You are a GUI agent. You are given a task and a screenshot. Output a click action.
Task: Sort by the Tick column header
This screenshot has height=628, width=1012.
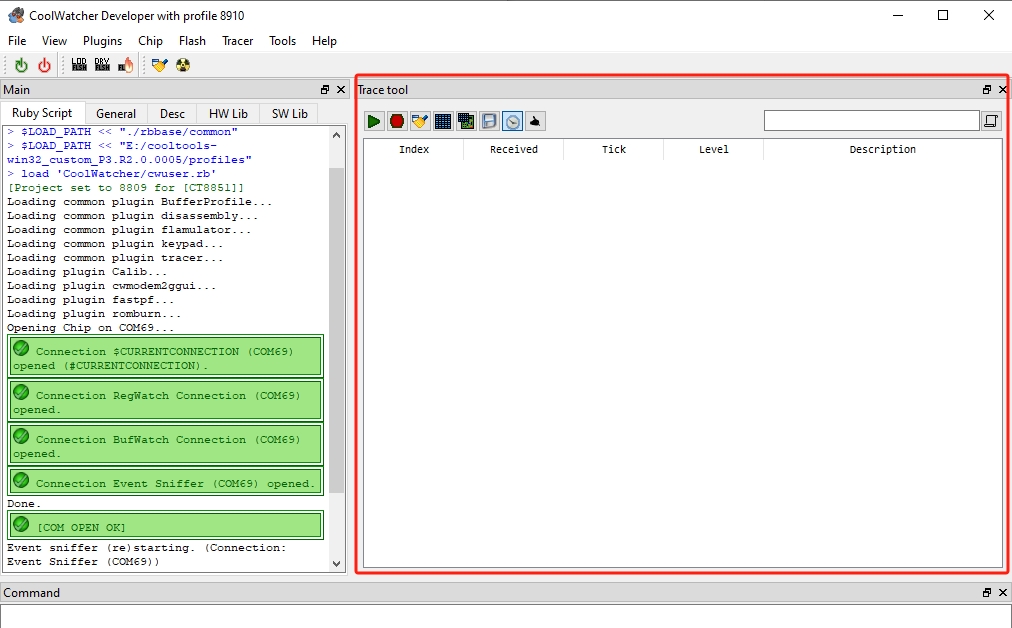point(614,149)
